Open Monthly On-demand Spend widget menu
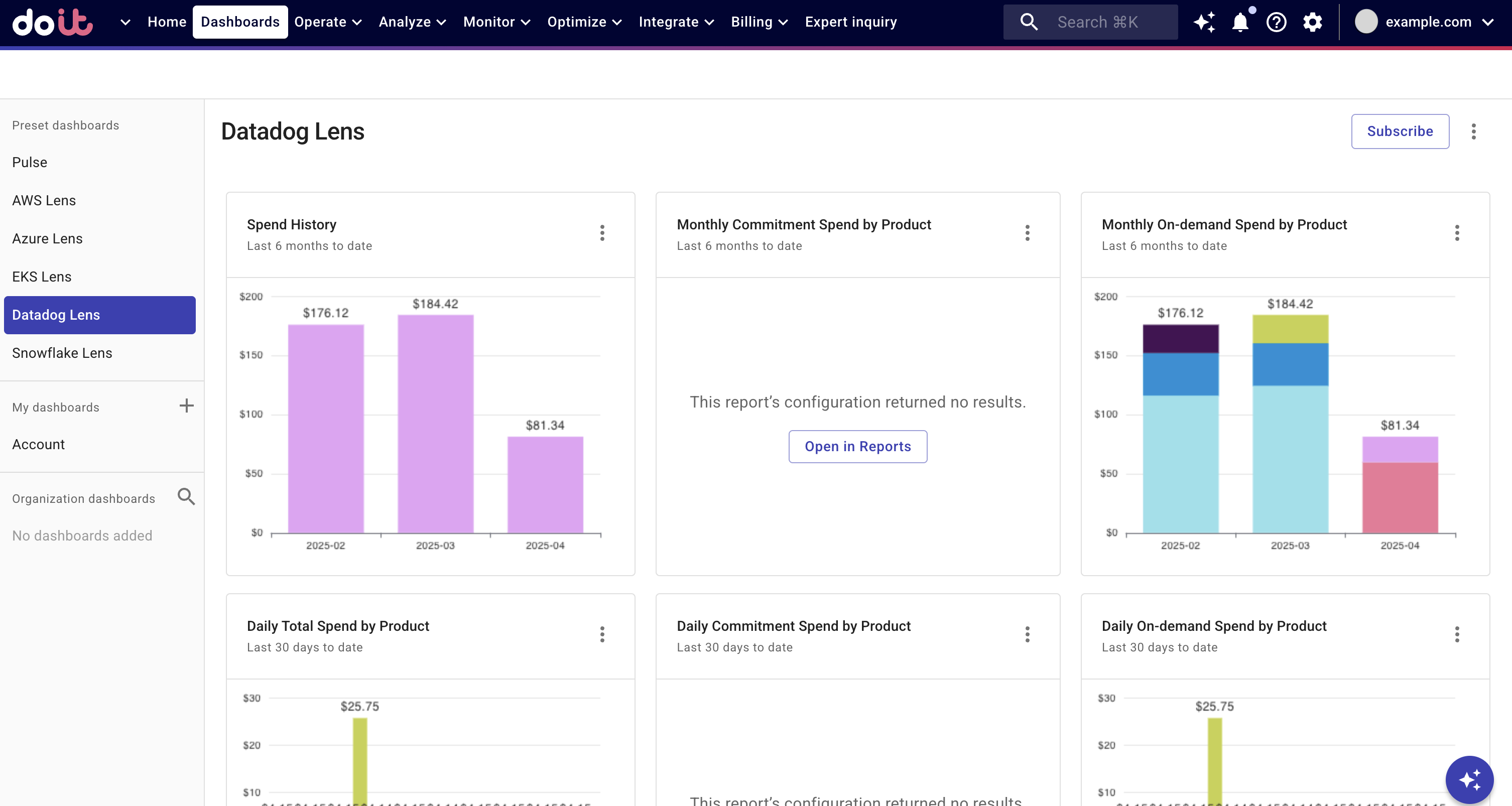Image resolution: width=1512 pixels, height=806 pixels. point(1457,233)
